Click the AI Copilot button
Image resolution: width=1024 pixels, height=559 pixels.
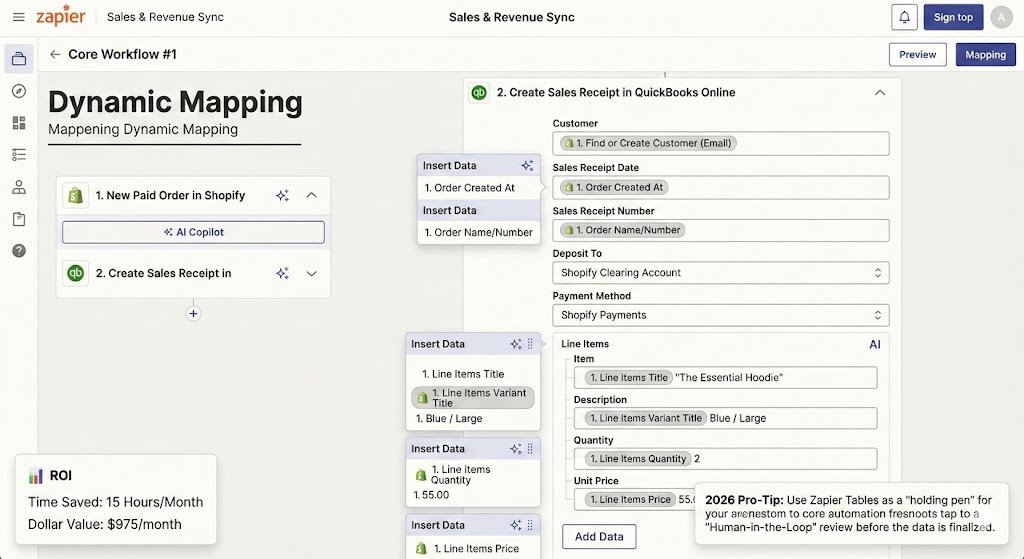point(193,232)
